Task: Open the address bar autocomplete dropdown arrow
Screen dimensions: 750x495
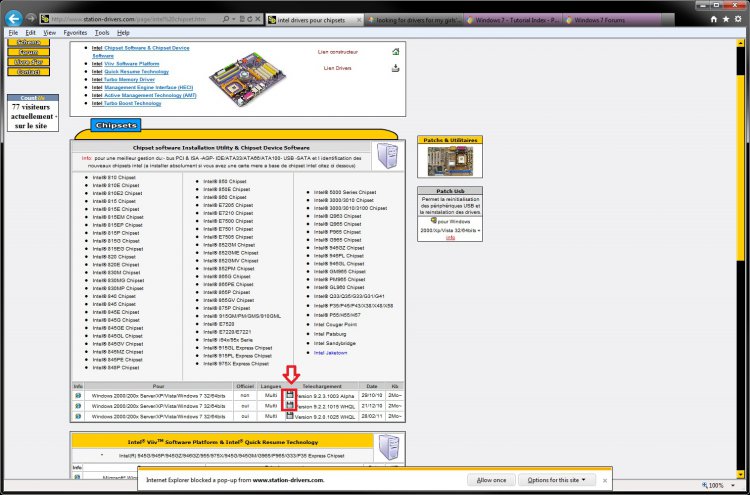Action: 233,19
